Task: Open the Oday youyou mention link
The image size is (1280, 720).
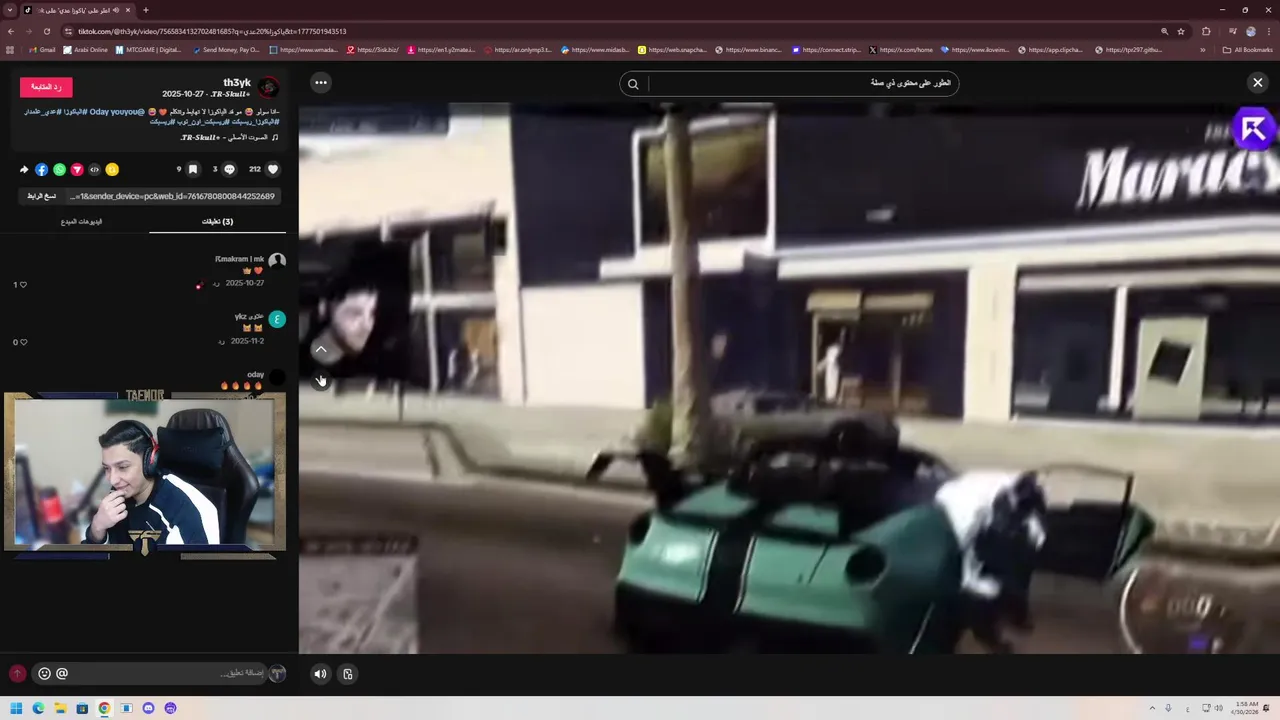Action: [117, 112]
